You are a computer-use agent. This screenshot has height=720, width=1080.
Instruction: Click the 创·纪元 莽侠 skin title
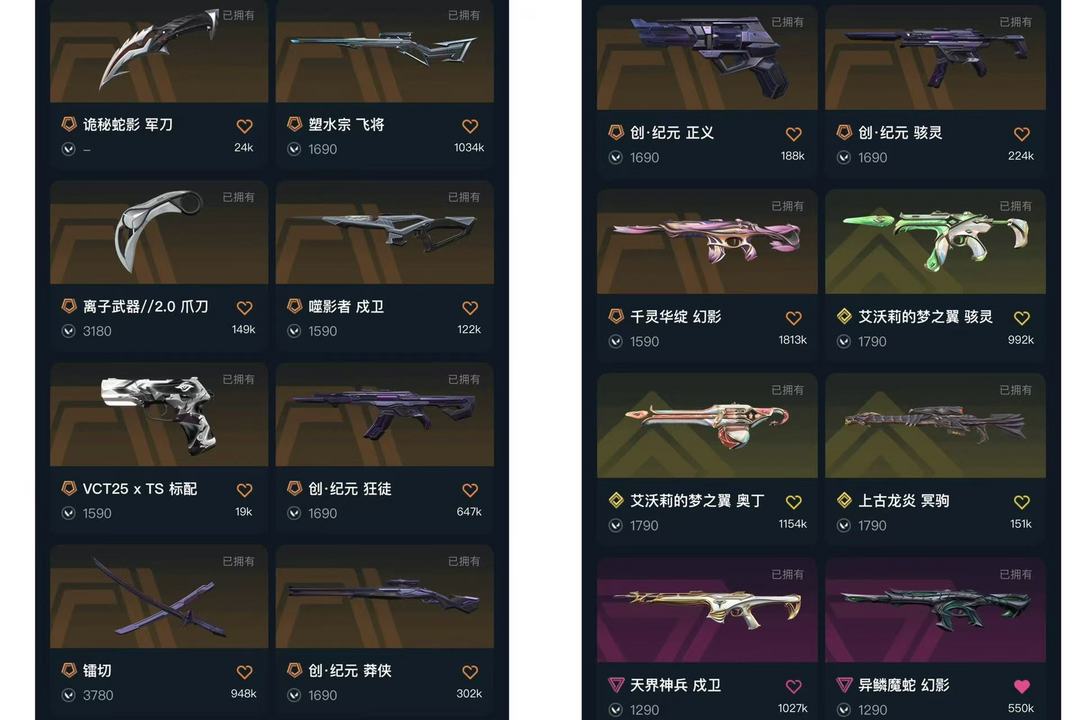coord(350,671)
